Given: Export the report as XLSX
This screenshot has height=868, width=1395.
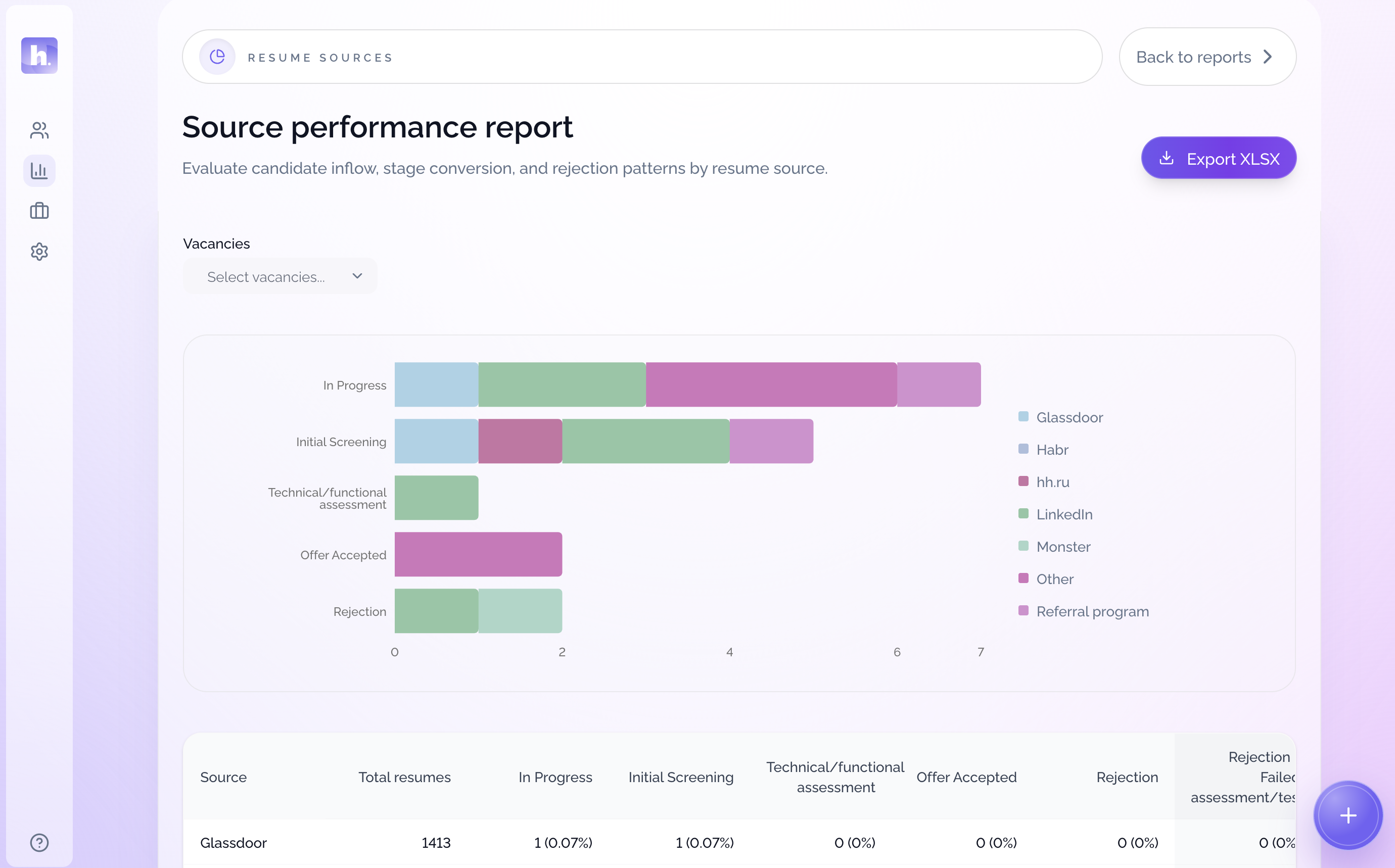Looking at the screenshot, I should tap(1218, 159).
